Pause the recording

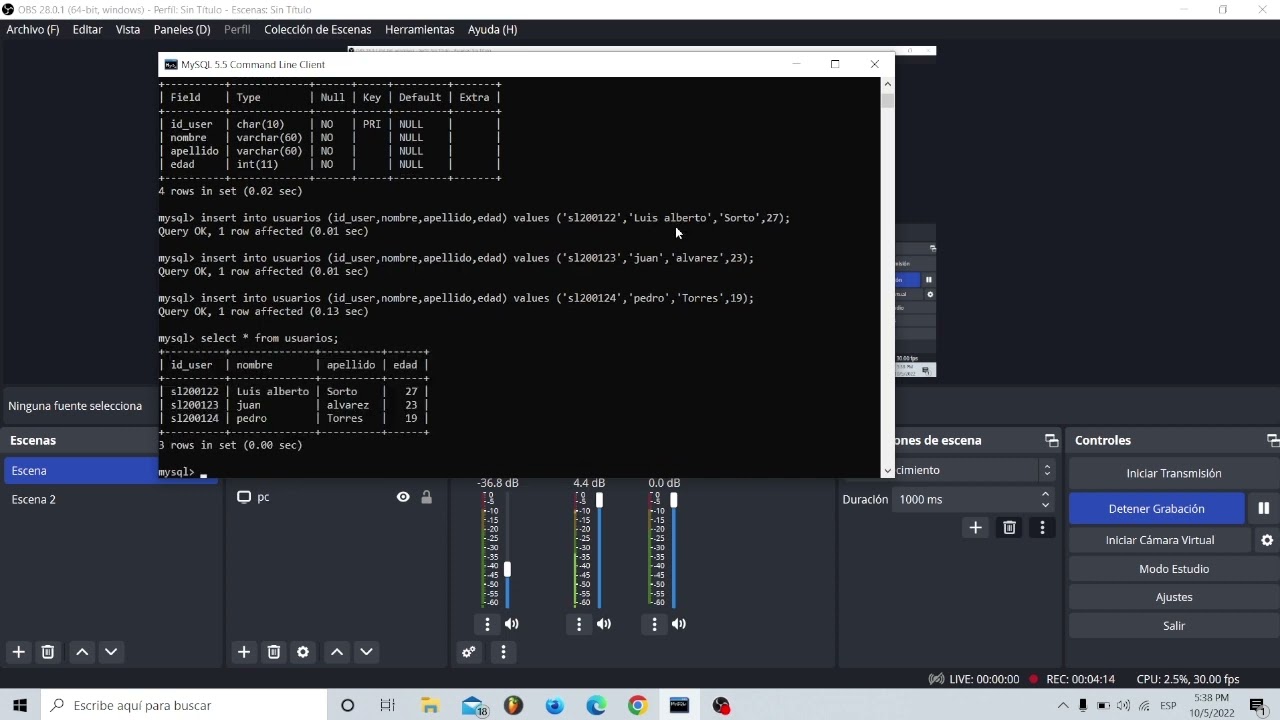pos(1263,508)
